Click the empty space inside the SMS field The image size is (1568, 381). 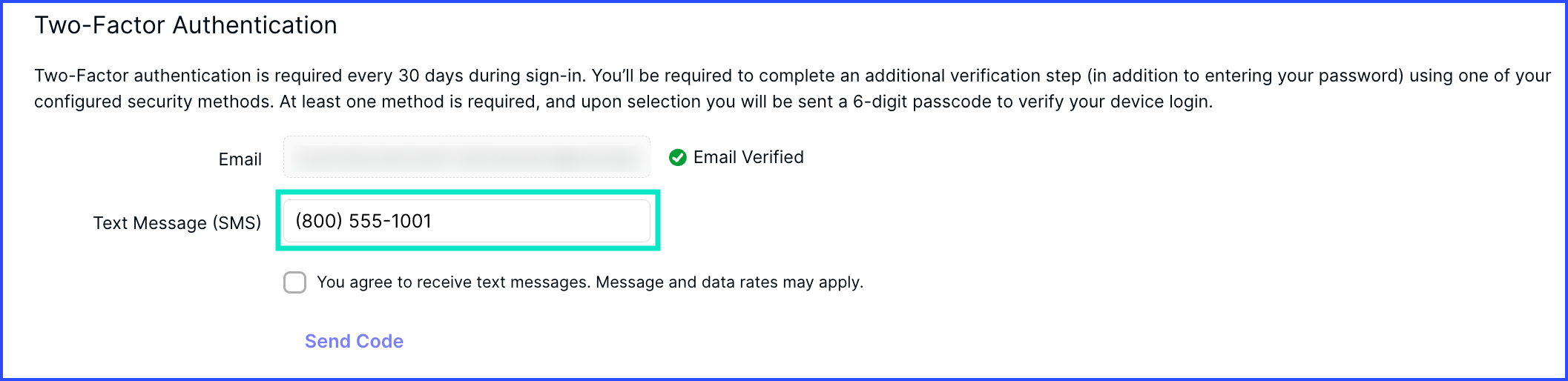(541, 221)
